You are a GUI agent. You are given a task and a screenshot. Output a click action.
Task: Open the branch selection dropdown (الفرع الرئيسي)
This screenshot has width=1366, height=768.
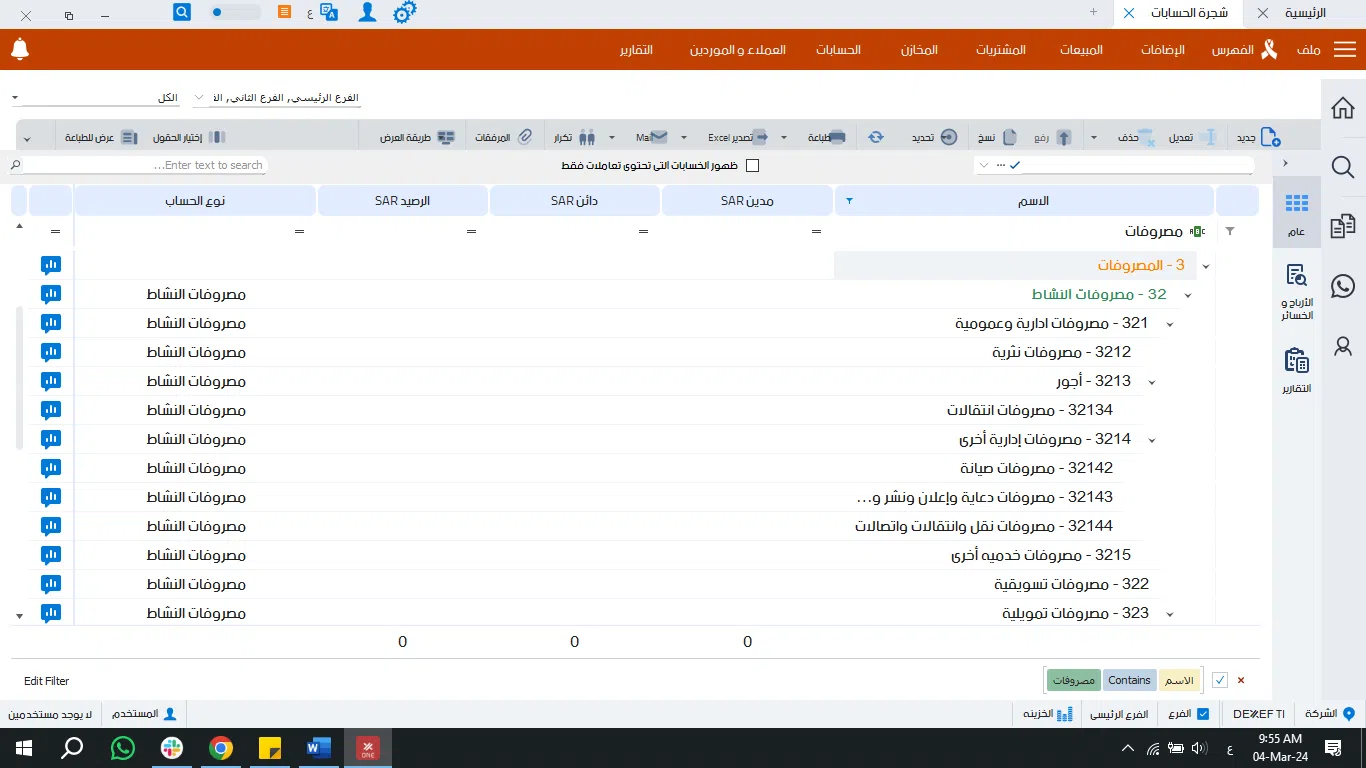coord(277,98)
